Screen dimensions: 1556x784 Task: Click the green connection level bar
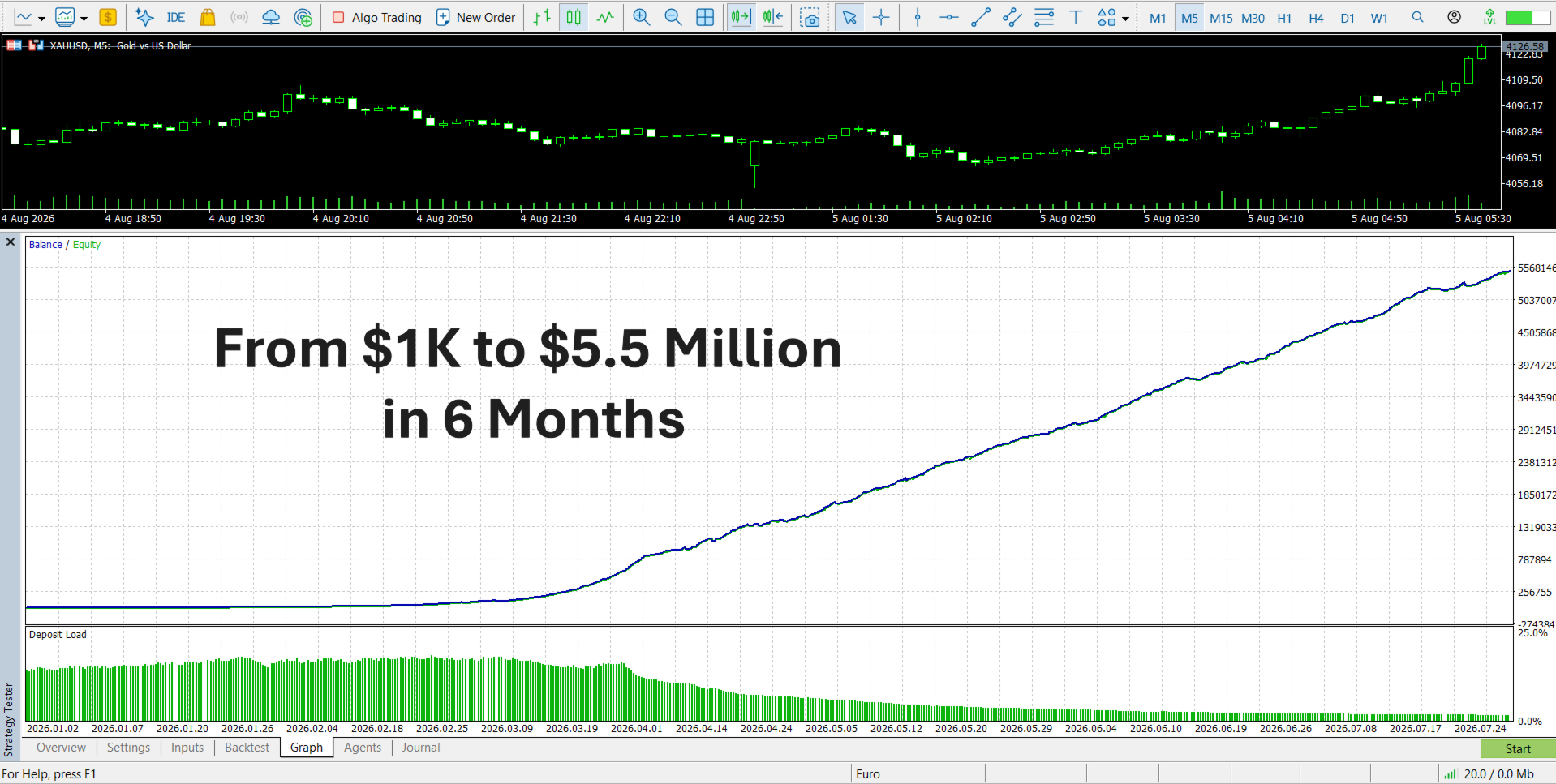click(1528, 17)
